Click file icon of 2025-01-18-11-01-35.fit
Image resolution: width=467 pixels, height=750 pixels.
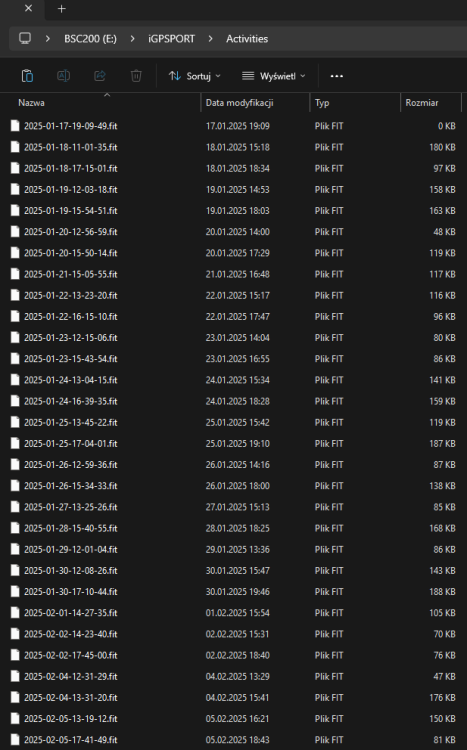tap(15, 147)
